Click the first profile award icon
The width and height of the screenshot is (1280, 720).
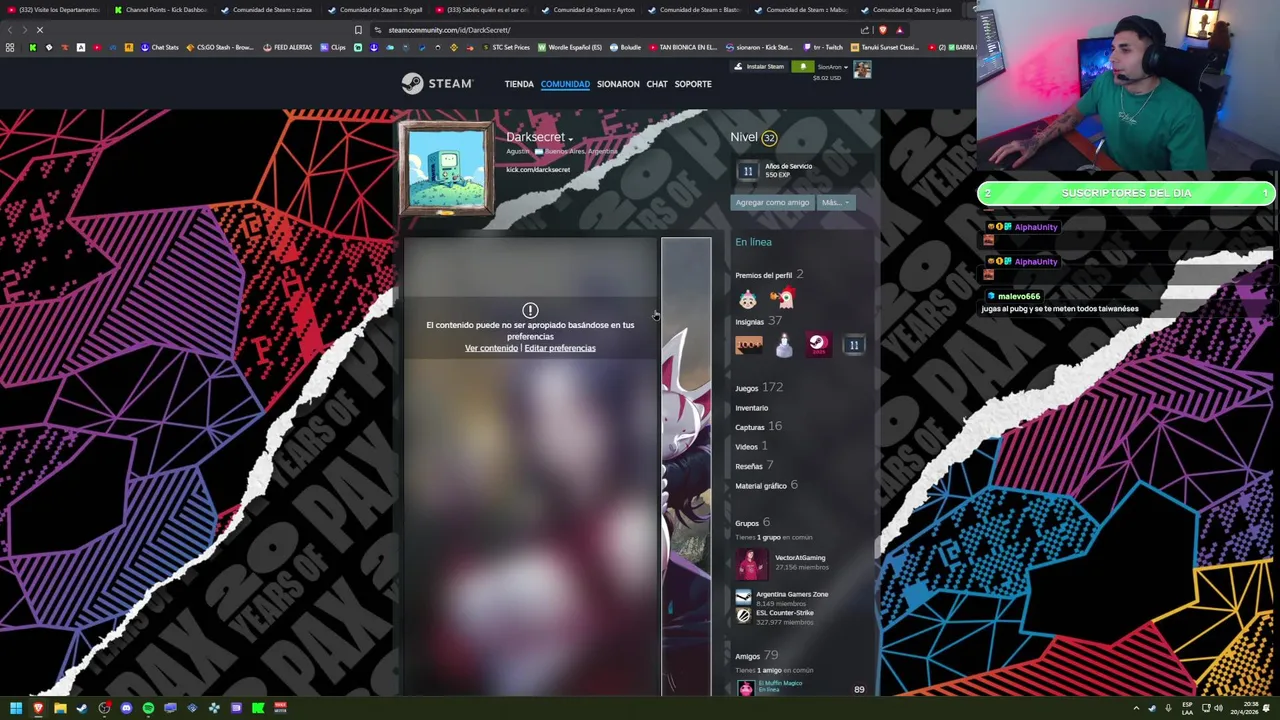[748, 298]
